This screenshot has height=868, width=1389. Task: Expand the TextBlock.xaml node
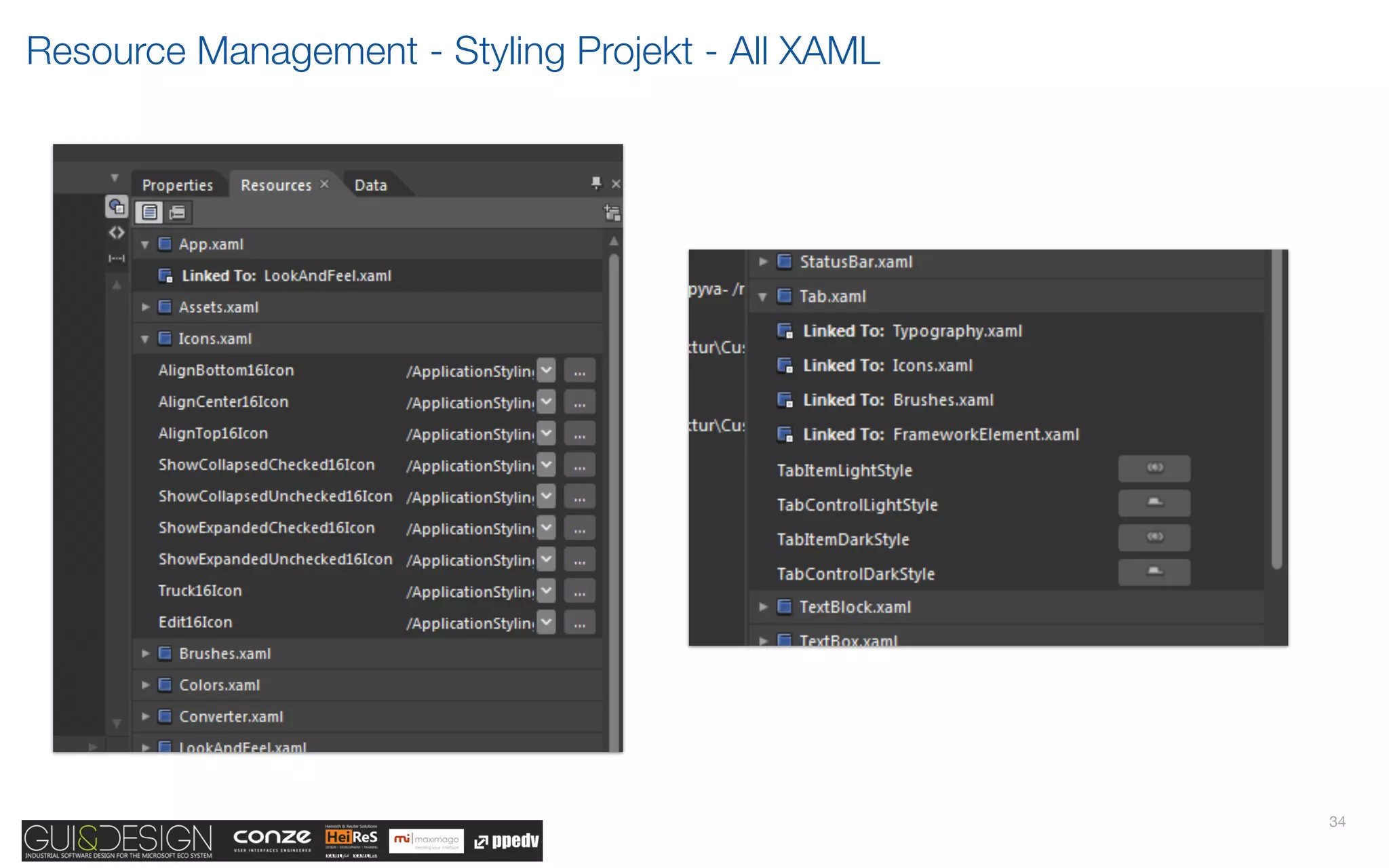click(762, 607)
